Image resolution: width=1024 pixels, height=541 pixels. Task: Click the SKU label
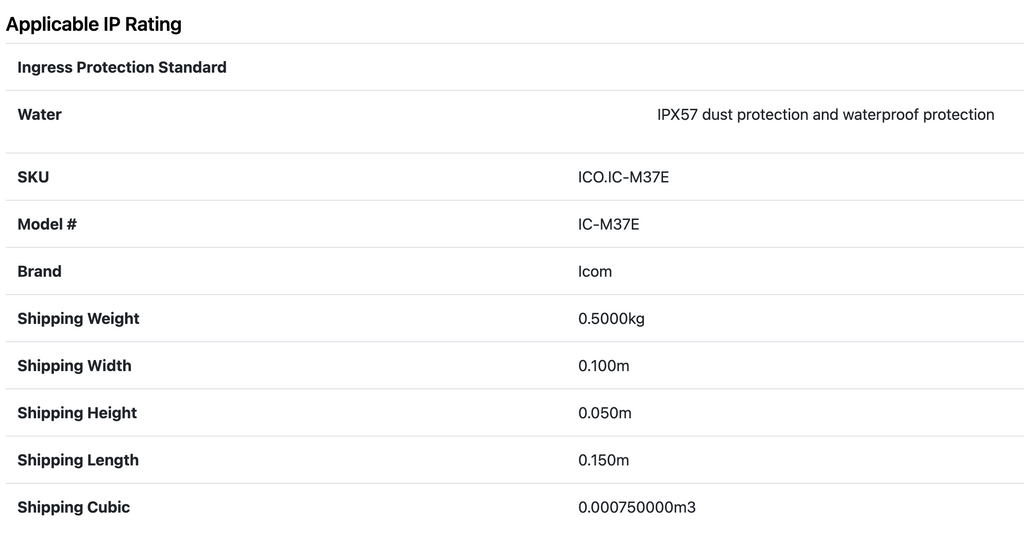click(33, 177)
